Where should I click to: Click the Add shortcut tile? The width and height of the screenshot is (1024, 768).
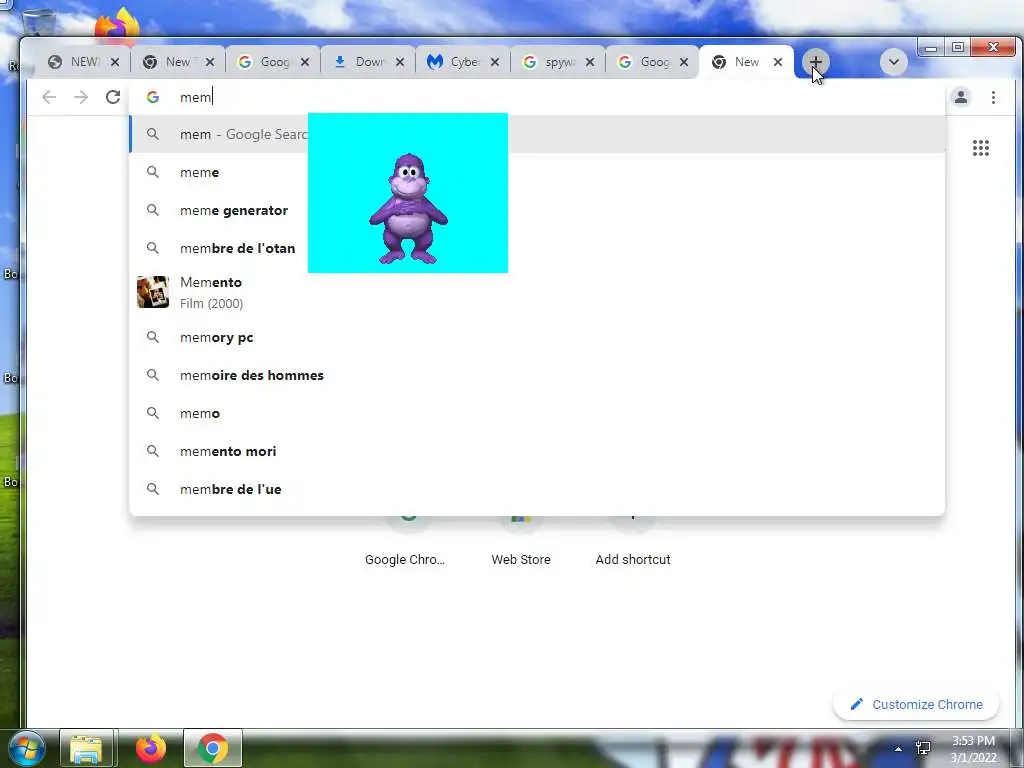pos(633,542)
